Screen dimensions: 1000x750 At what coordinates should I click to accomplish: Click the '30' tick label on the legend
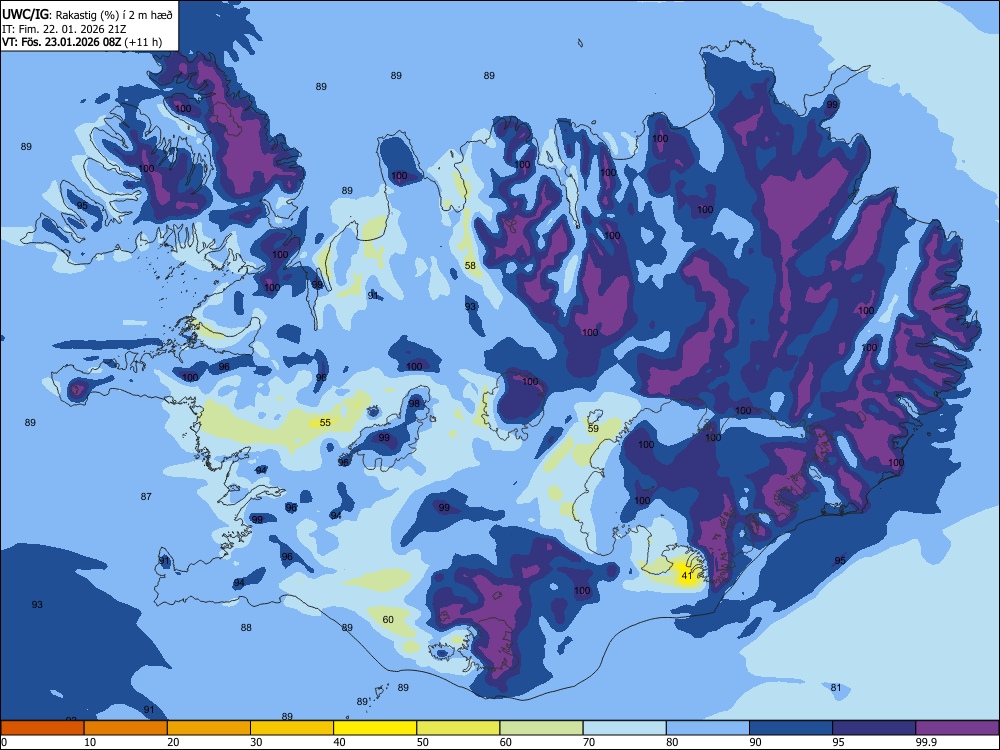(x=256, y=742)
